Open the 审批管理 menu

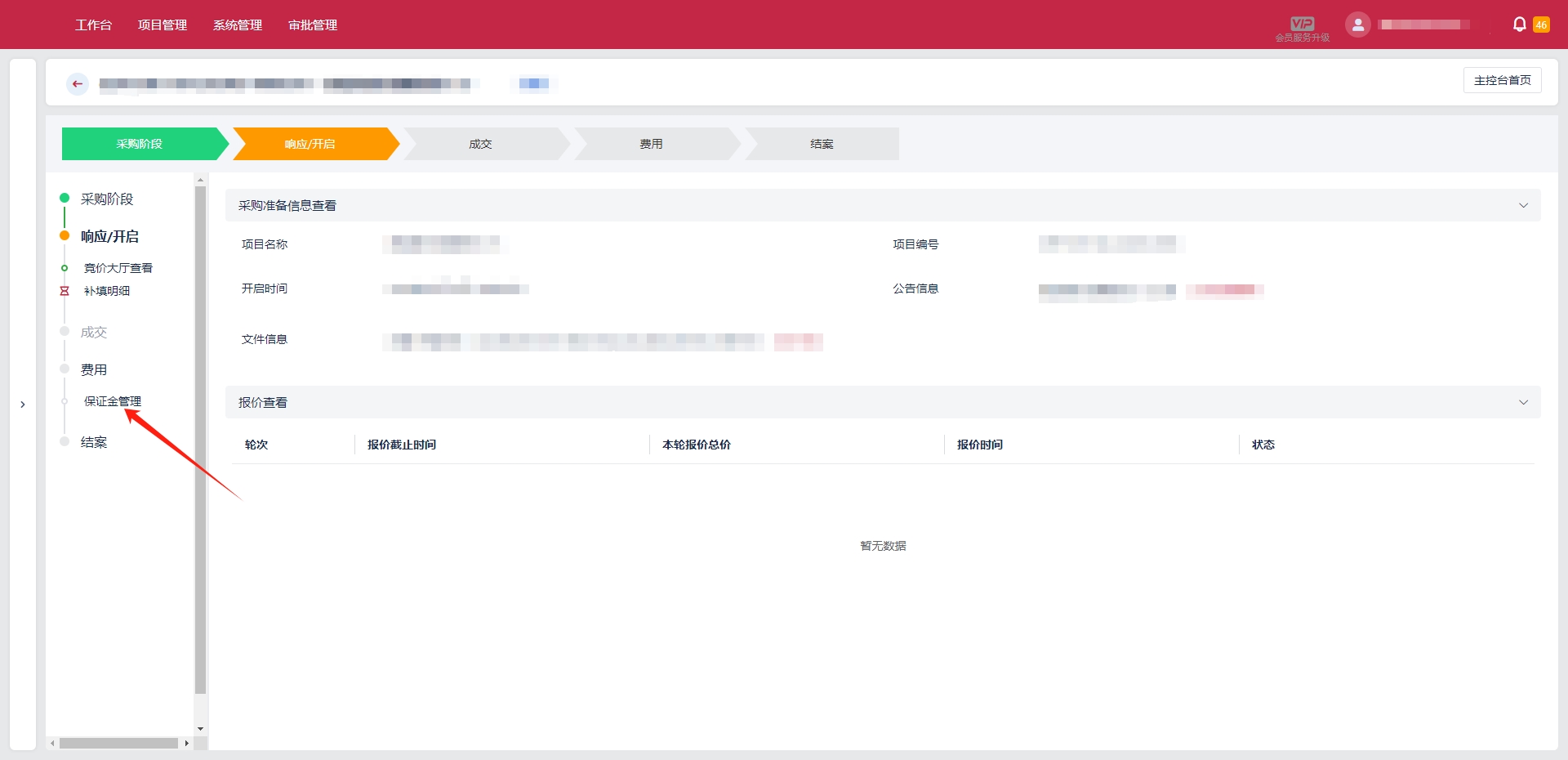coord(313,25)
